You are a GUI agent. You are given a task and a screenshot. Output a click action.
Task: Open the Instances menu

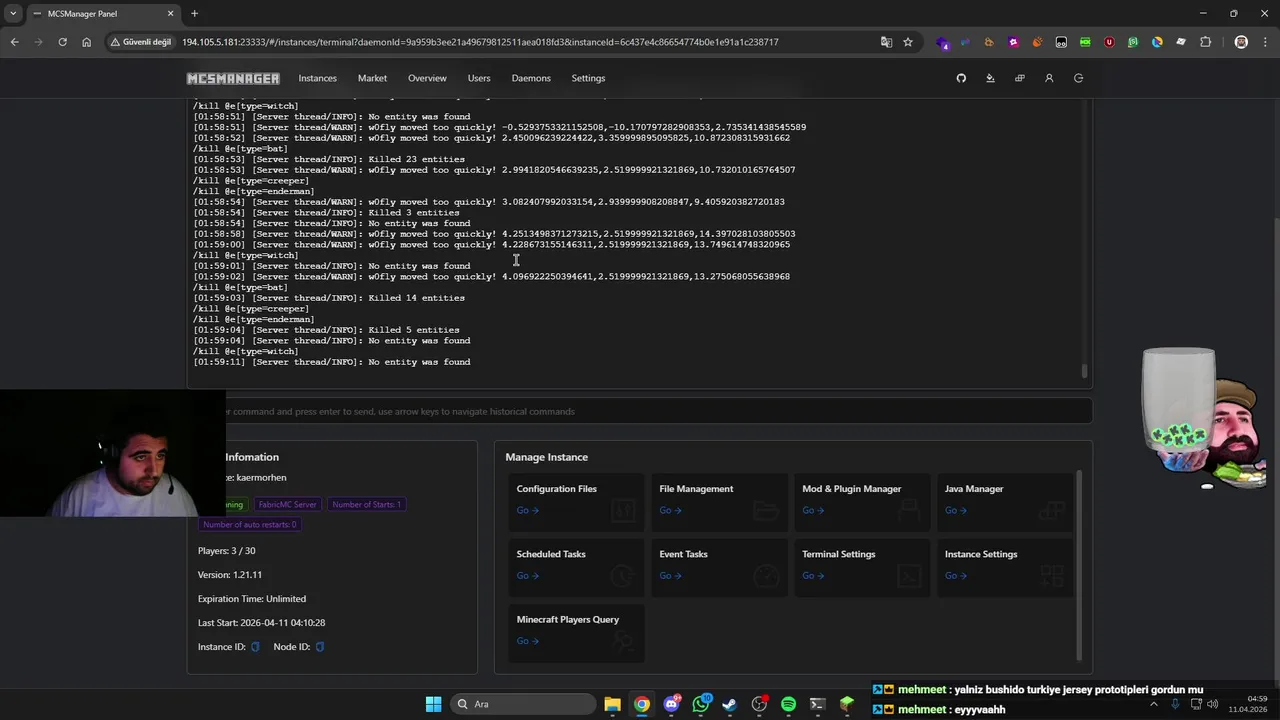[x=317, y=78]
